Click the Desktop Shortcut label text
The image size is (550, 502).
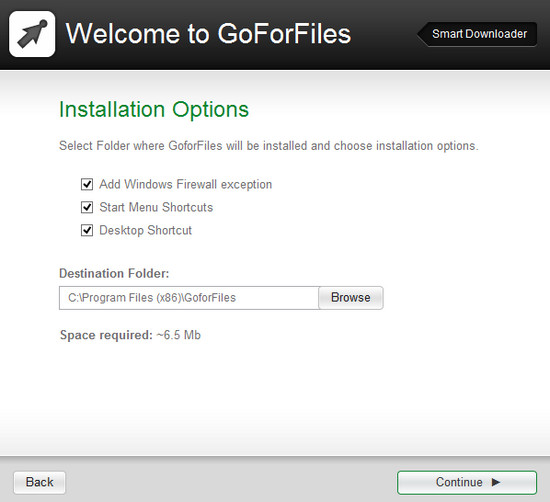pyautogui.click(x=146, y=230)
